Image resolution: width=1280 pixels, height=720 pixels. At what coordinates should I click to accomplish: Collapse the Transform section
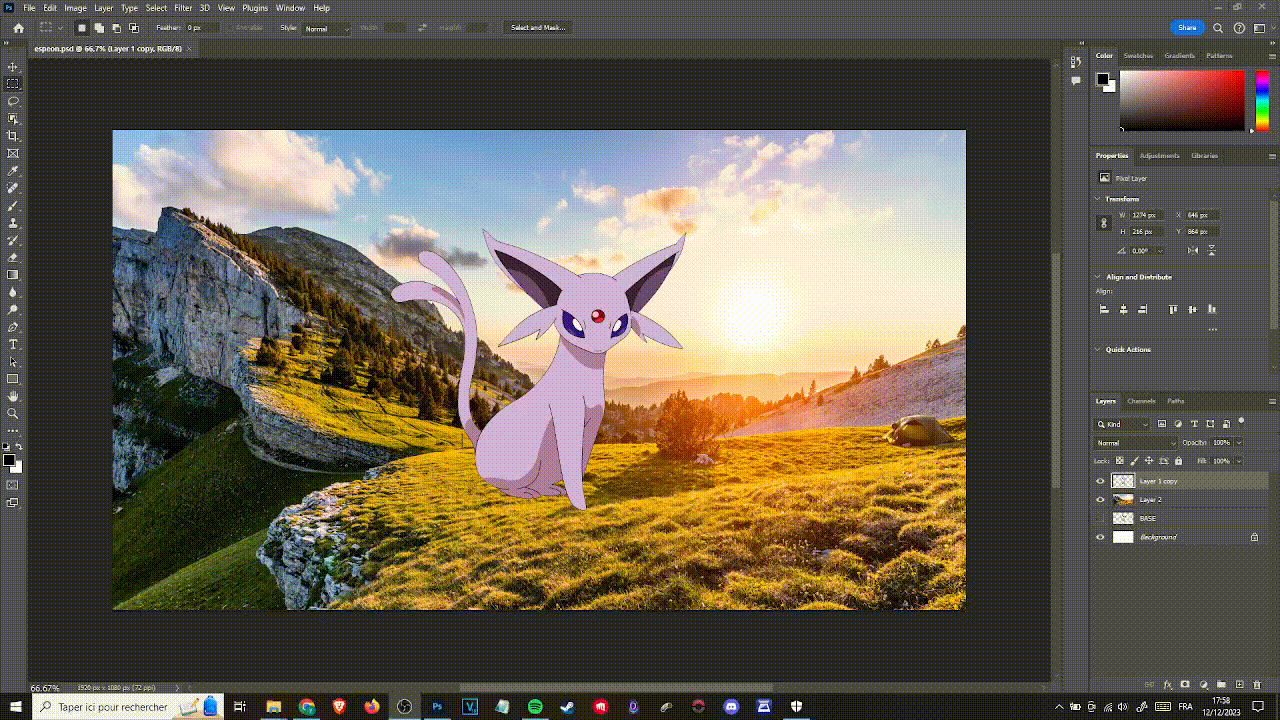1098,199
